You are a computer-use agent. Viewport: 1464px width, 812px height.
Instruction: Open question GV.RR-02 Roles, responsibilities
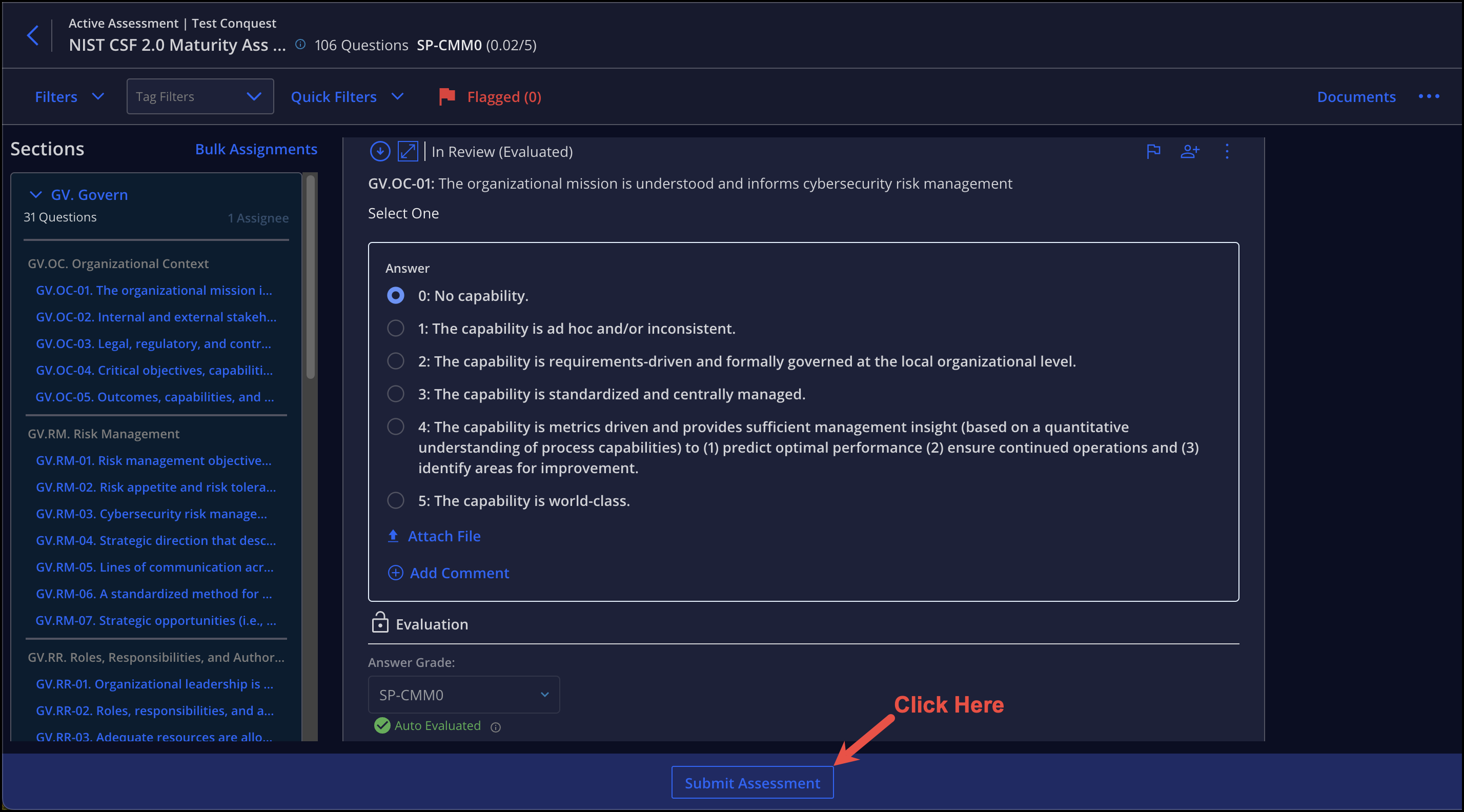pos(155,711)
